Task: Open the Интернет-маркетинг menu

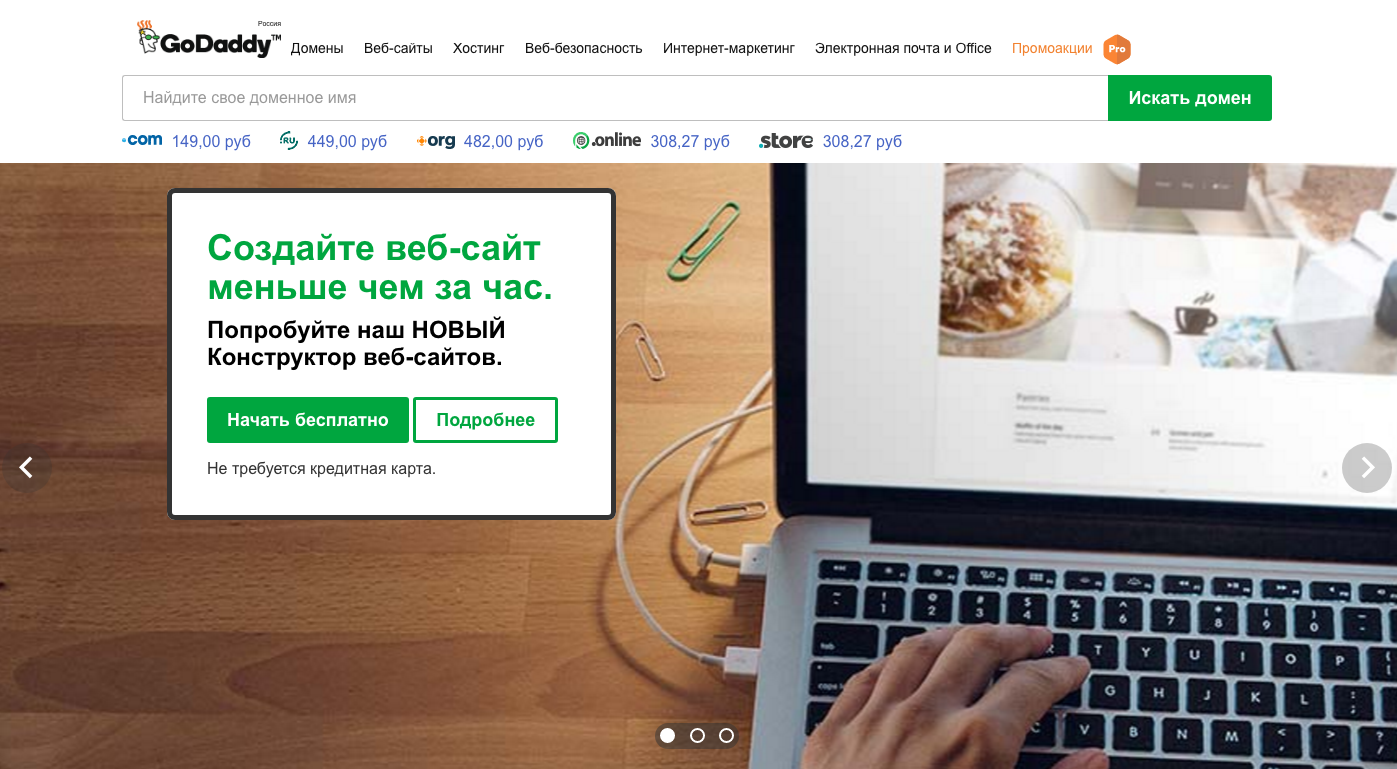Action: pyautogui.click(x=728, y=48)
